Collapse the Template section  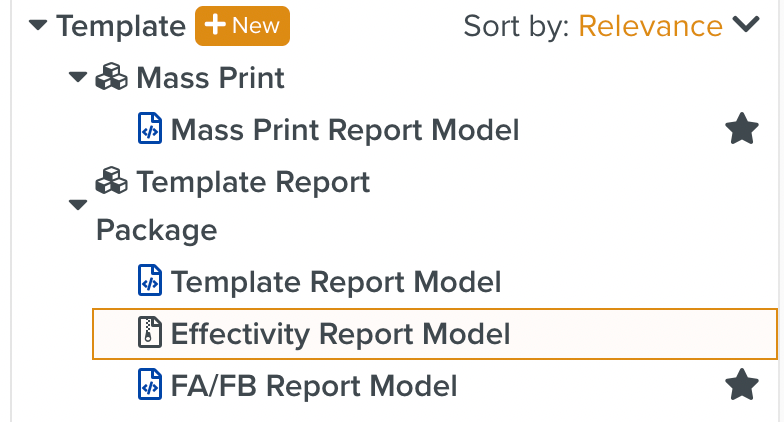pos(38,26)
